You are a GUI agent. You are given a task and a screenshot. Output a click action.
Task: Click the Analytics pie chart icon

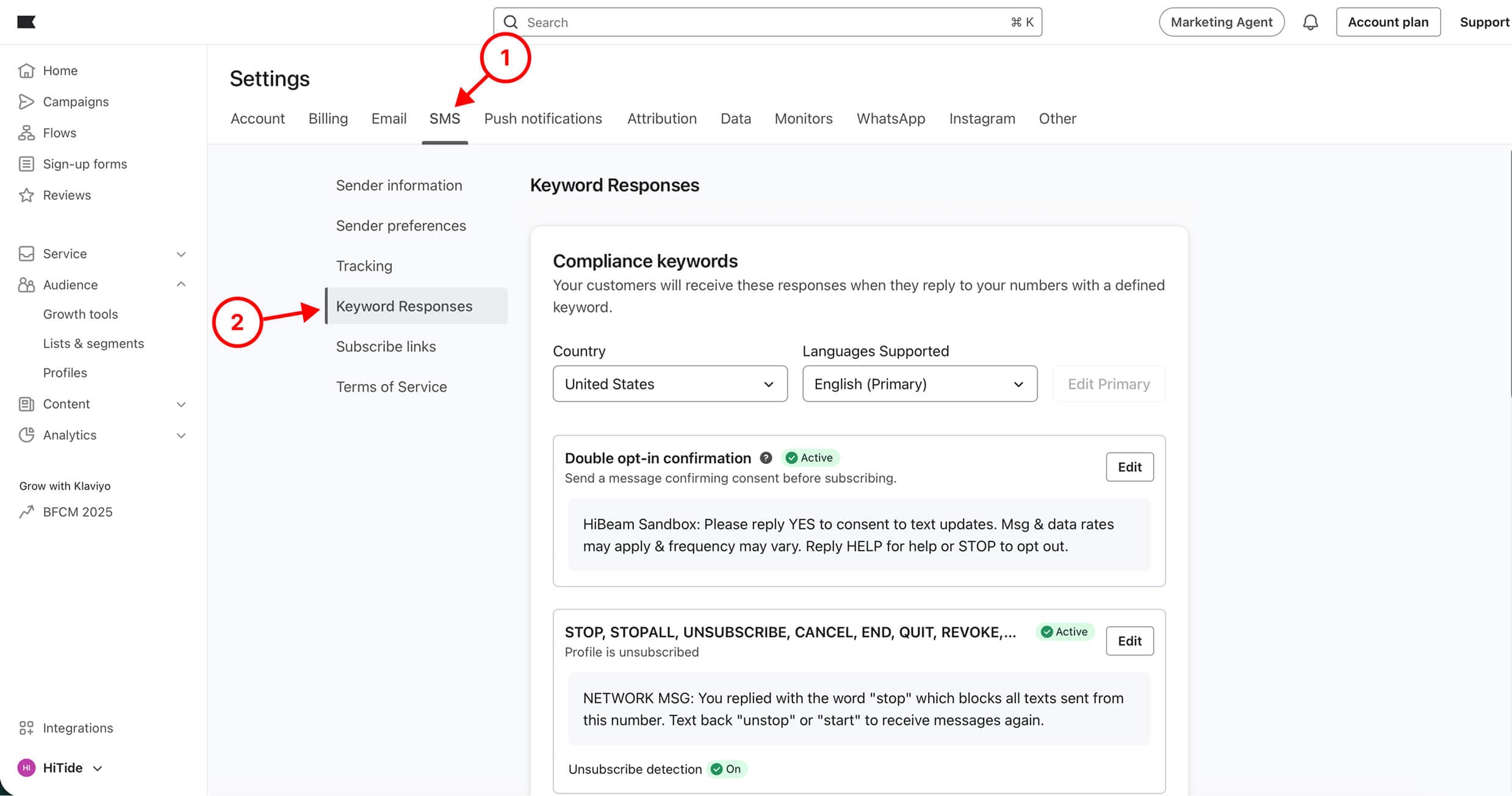26,435
